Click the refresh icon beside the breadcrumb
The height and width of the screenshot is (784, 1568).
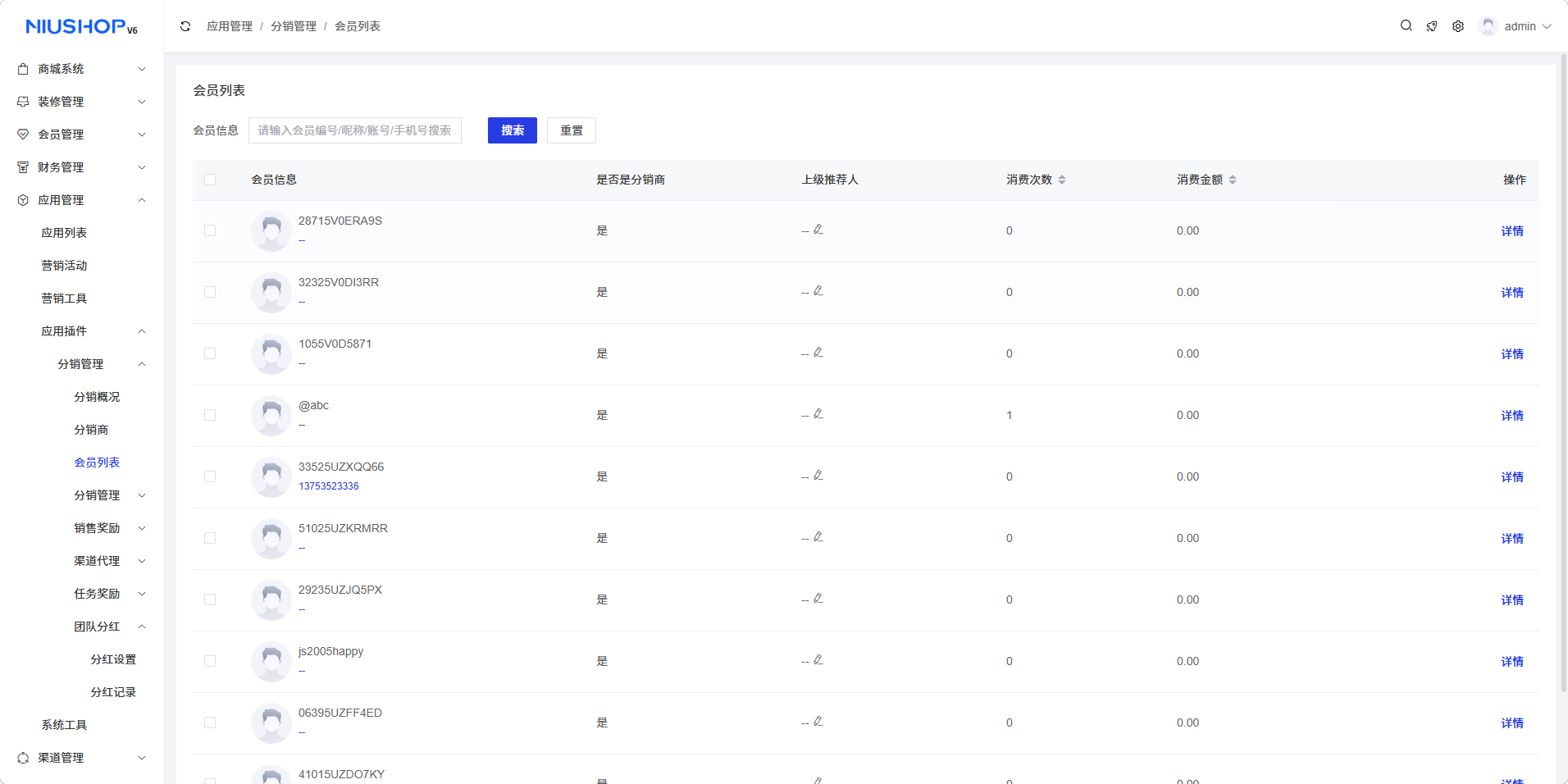tap(185, 26)
